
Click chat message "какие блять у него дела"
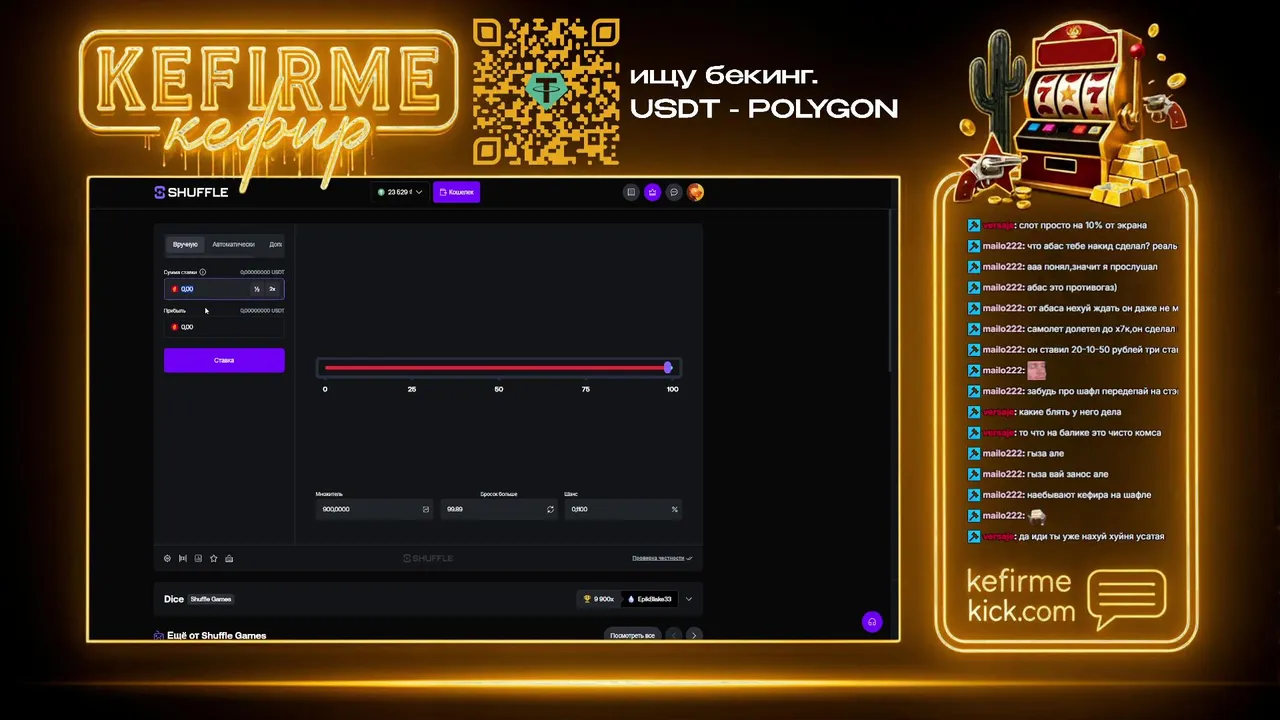[1069, 412]
